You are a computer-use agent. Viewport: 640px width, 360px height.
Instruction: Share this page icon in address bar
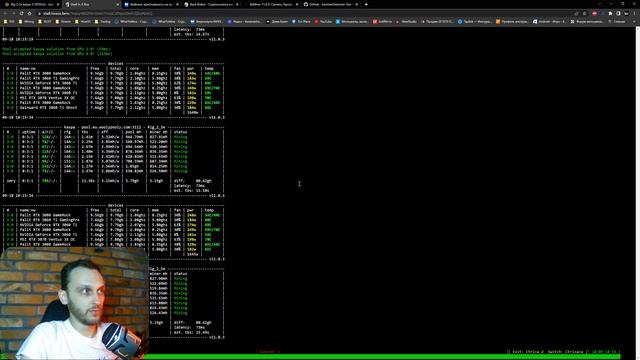[576, 13]
